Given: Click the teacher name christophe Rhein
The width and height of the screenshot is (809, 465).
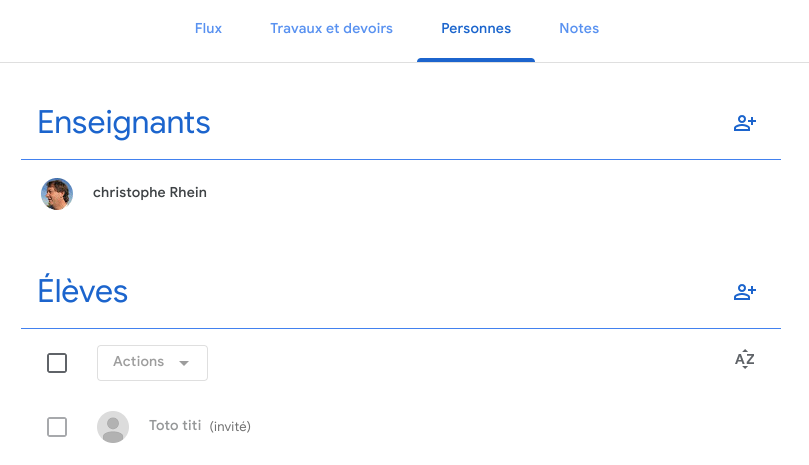Looking at the screenshot, I should coord(150,193).
